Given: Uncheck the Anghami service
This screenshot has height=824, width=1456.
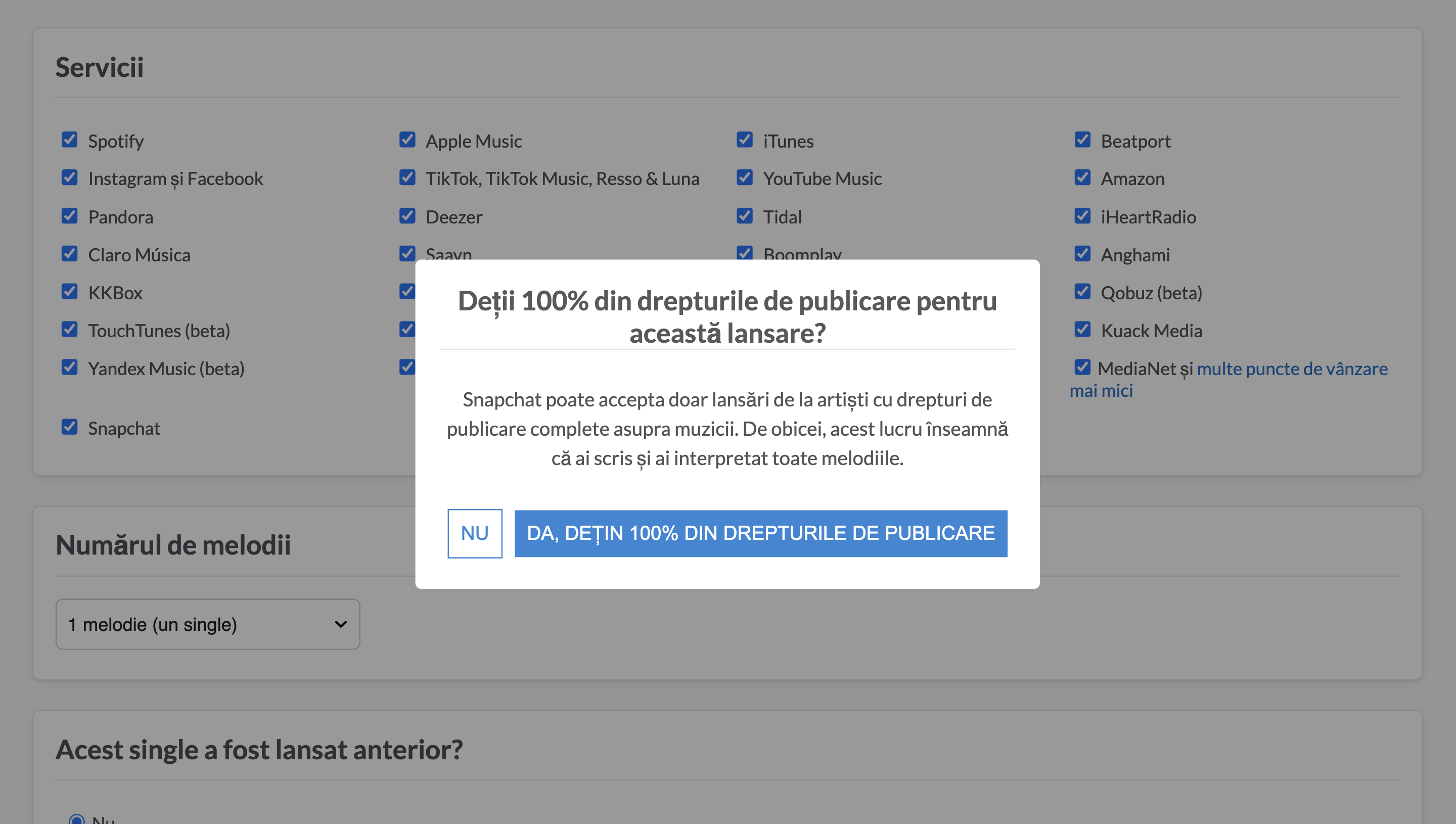Looking at the screenshot, I should coord(1082,254).
